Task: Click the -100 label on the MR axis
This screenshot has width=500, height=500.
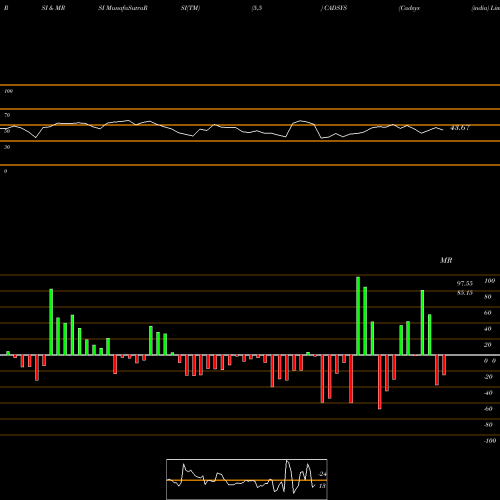Action: pyautogui.click(x=490, y=441)
